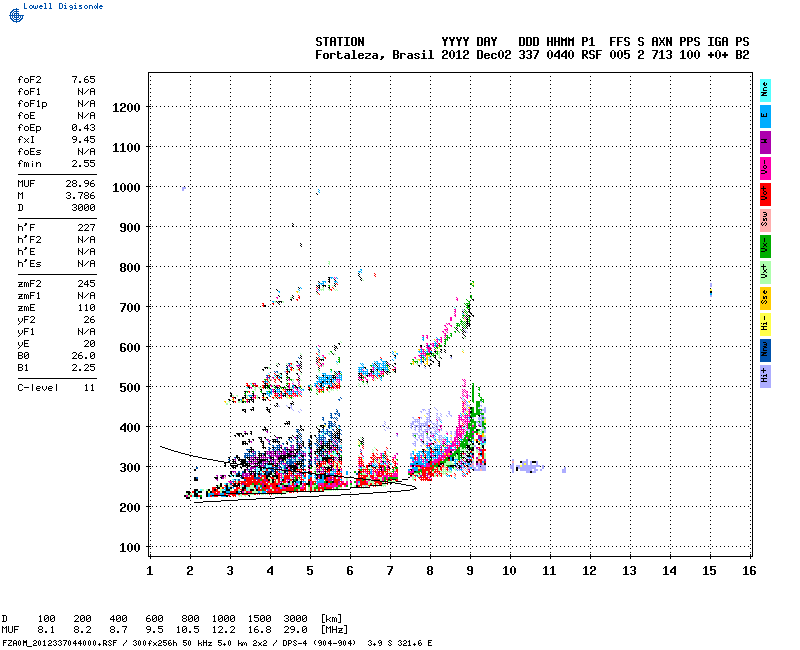Viewport: 800px width, 650px height.
Task: Click the foEs row label
Action: [29, 152]
